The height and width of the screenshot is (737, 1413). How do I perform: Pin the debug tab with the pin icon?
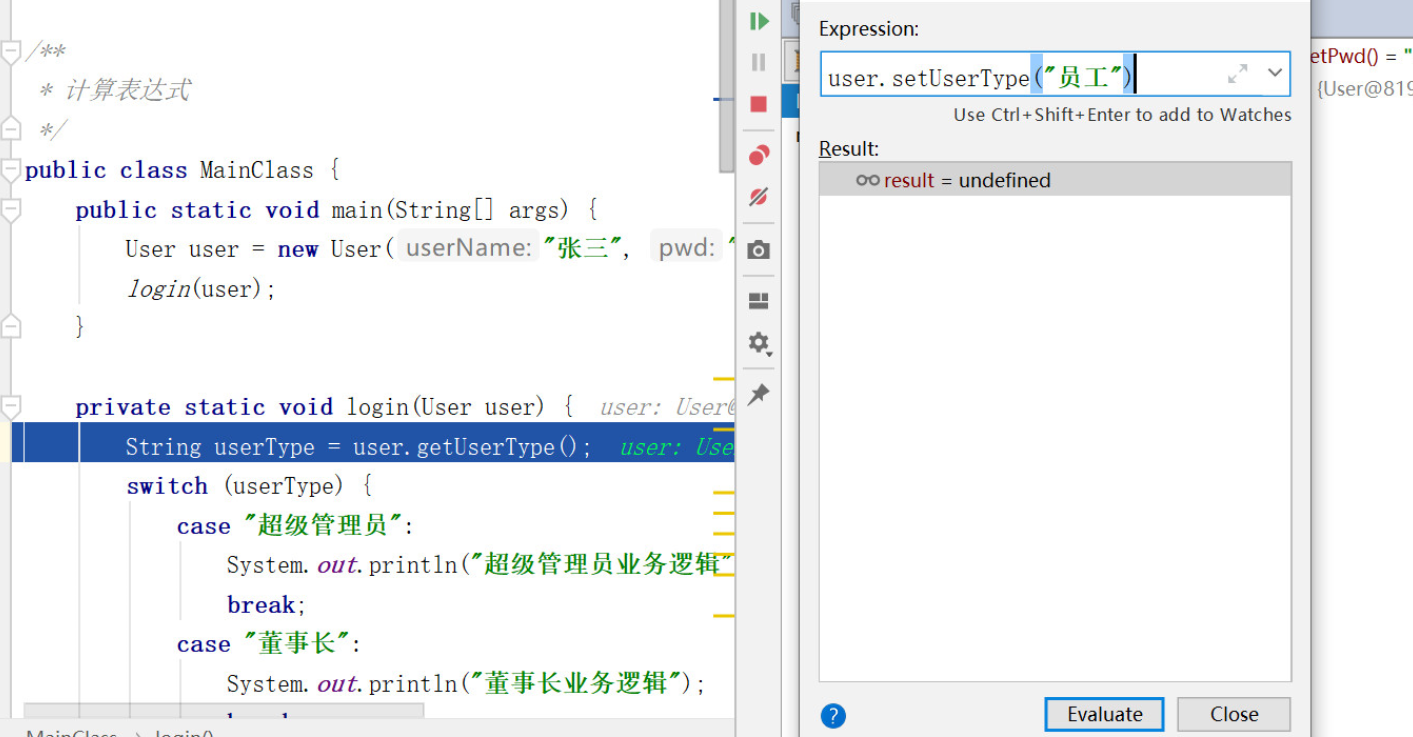759,394
